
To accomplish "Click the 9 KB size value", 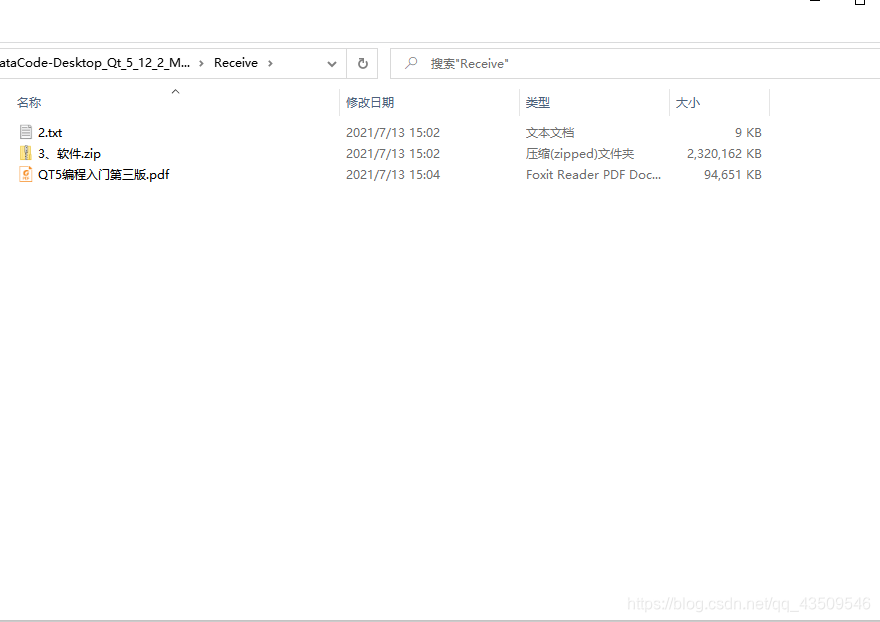I will click(748, 132).
